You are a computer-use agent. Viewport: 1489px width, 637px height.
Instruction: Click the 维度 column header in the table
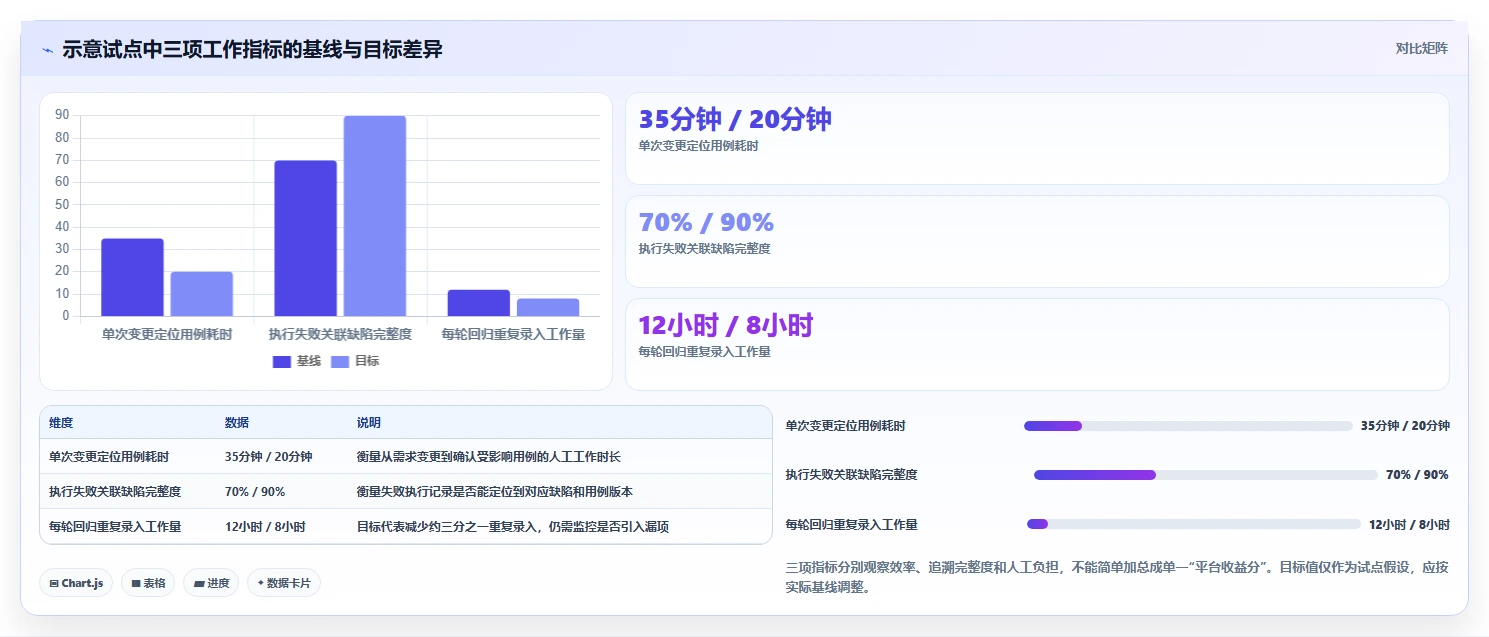(61, 423)
